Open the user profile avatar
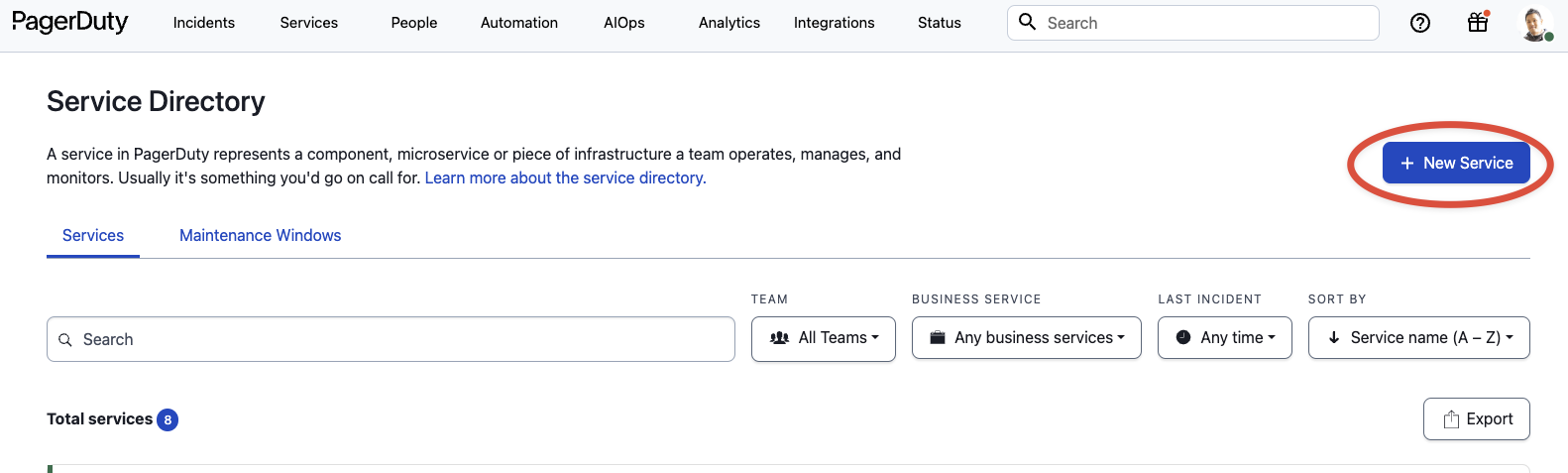The height and width of the screenshot is (473, 1568). (1535, 23)
